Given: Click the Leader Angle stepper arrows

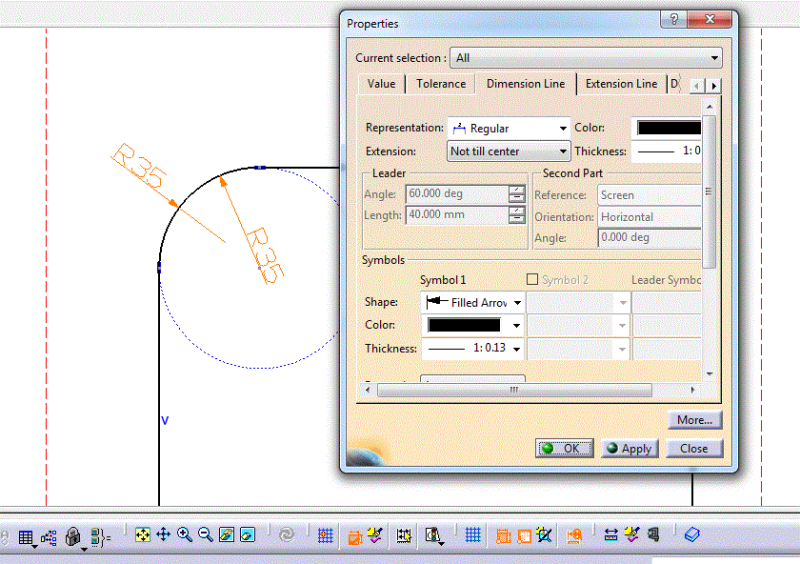Looking at the screenshot, I should click(516, 194).
